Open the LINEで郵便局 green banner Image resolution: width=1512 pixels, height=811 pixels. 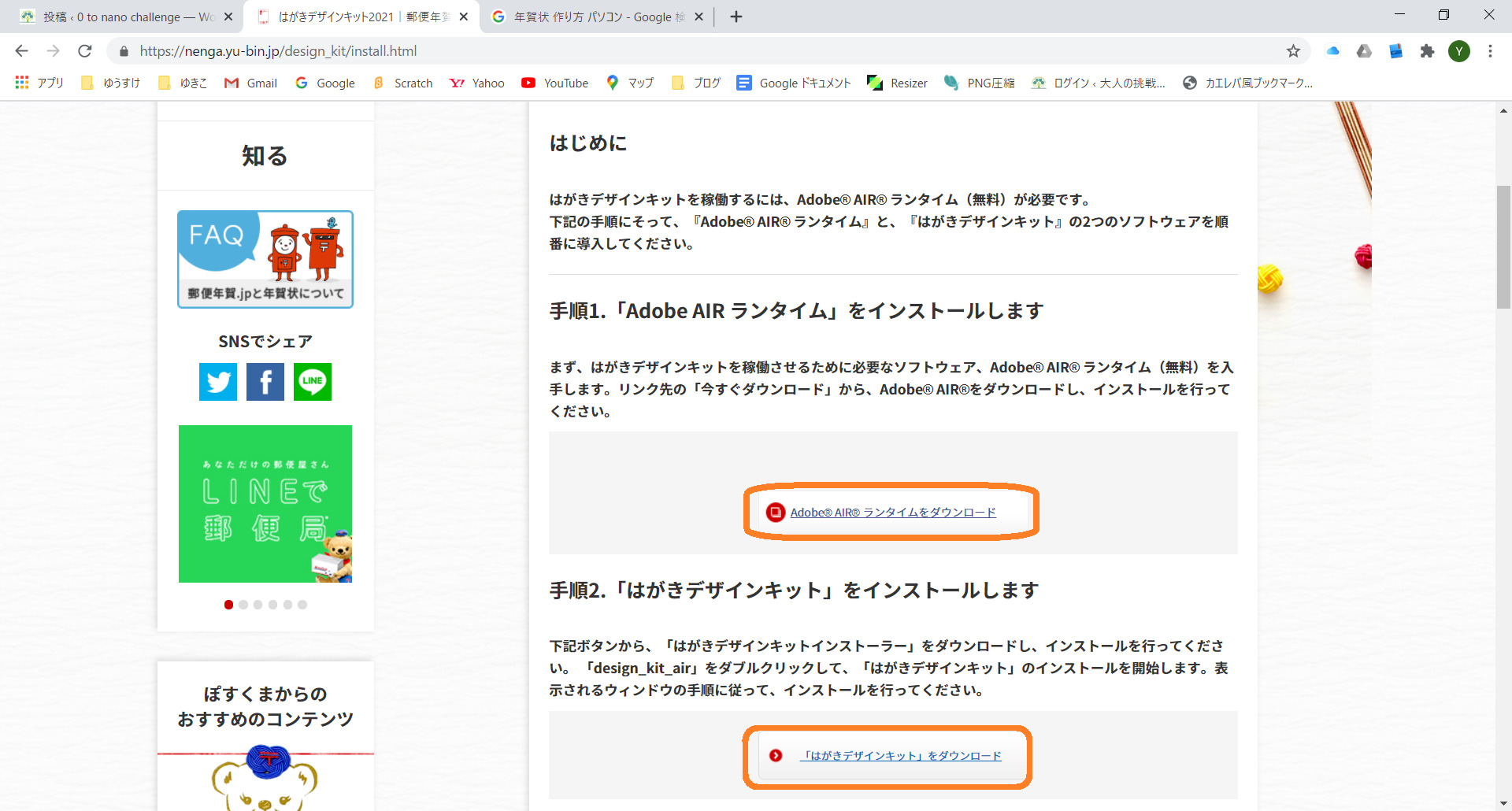[265, 504]
